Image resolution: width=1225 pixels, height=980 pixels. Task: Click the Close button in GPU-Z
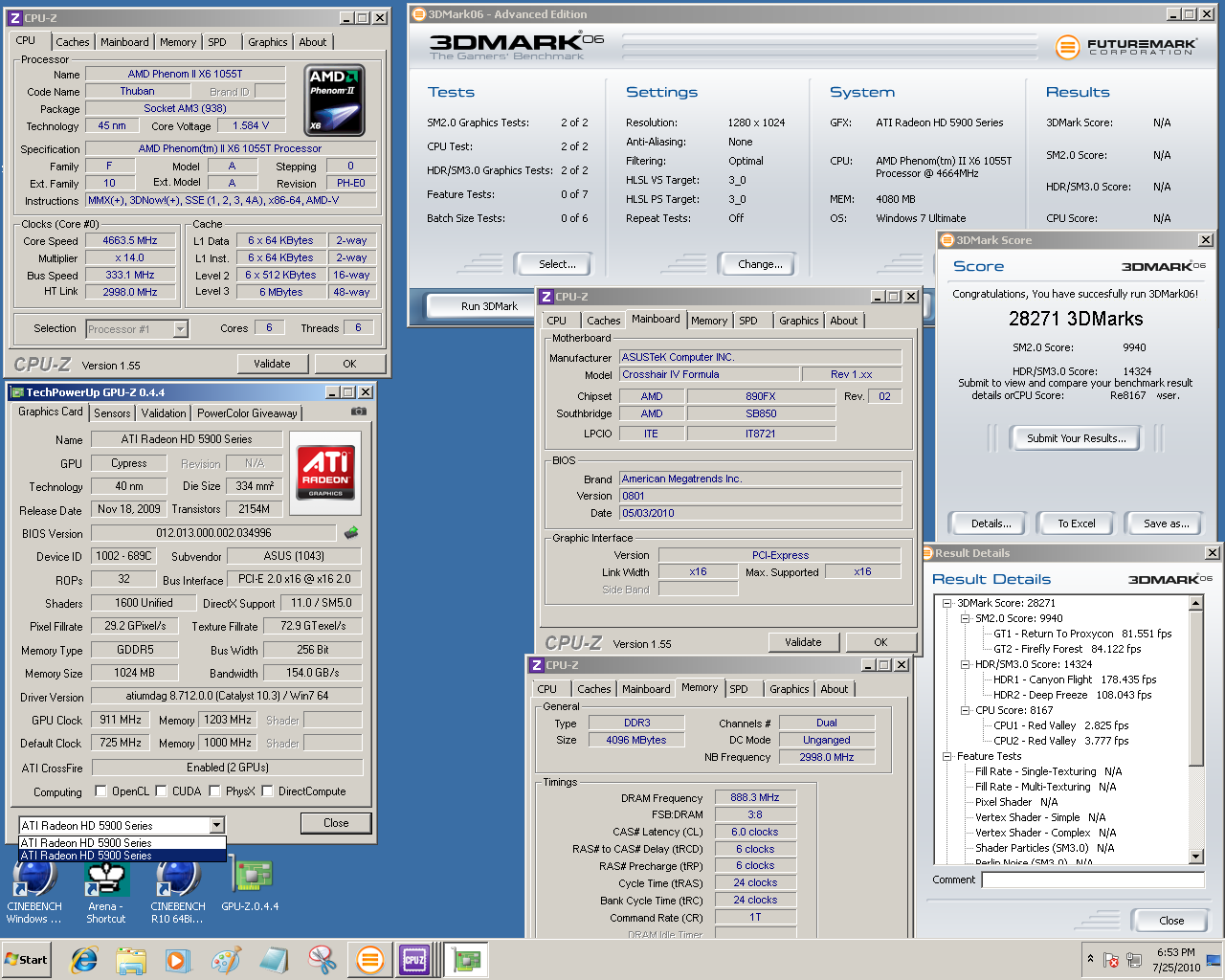336,823
